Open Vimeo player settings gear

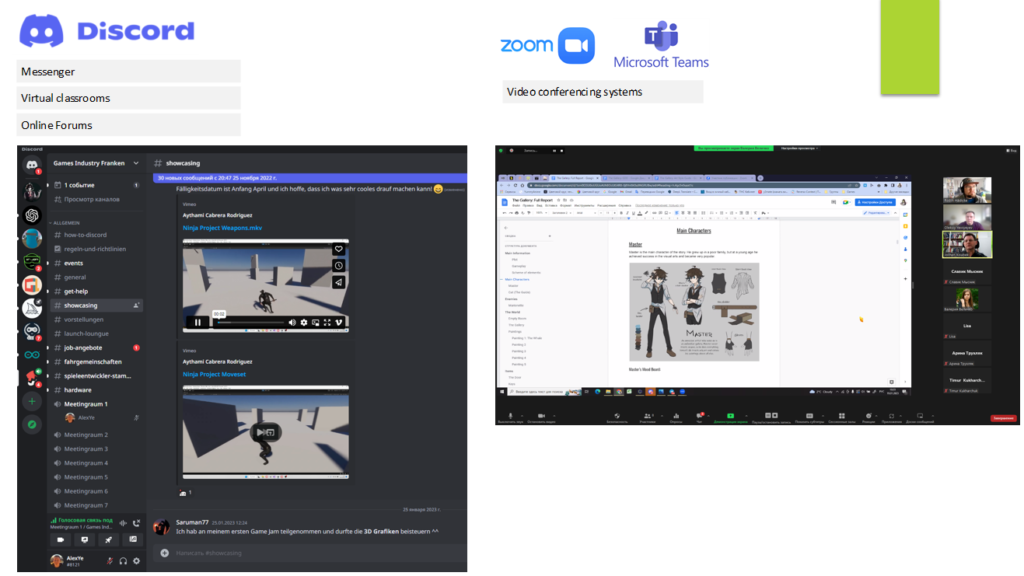click(304, 323)
